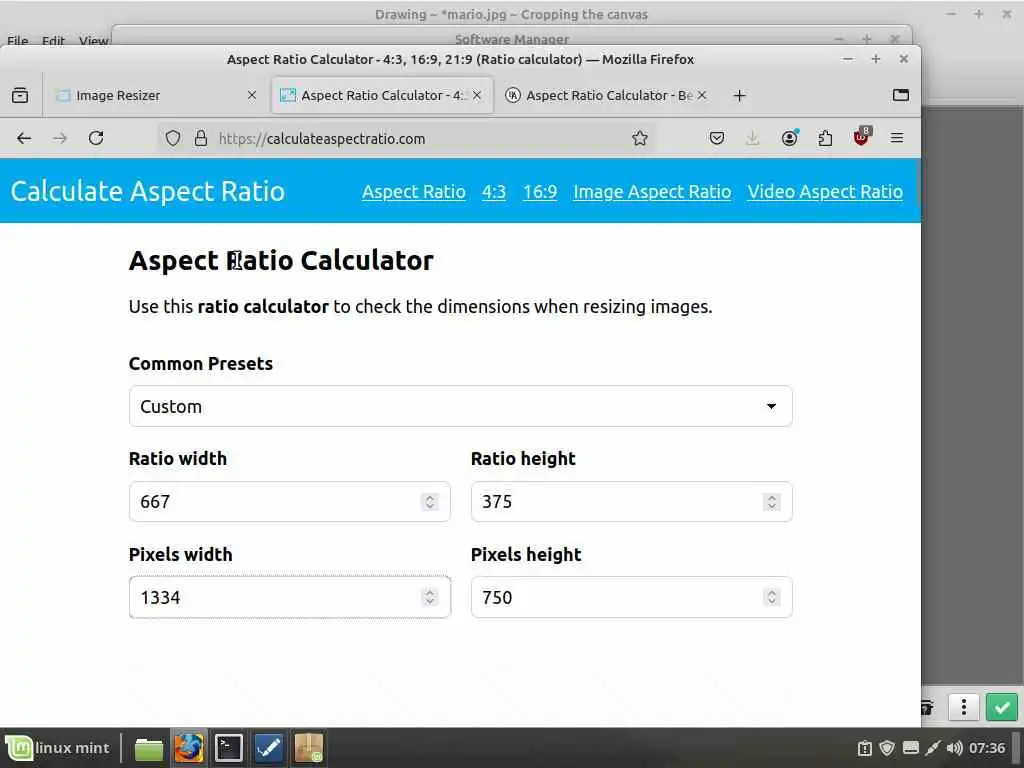Go back using the Firefox back arrow
The width and height of the screenshot is (1024, 768).
point(24,138)
